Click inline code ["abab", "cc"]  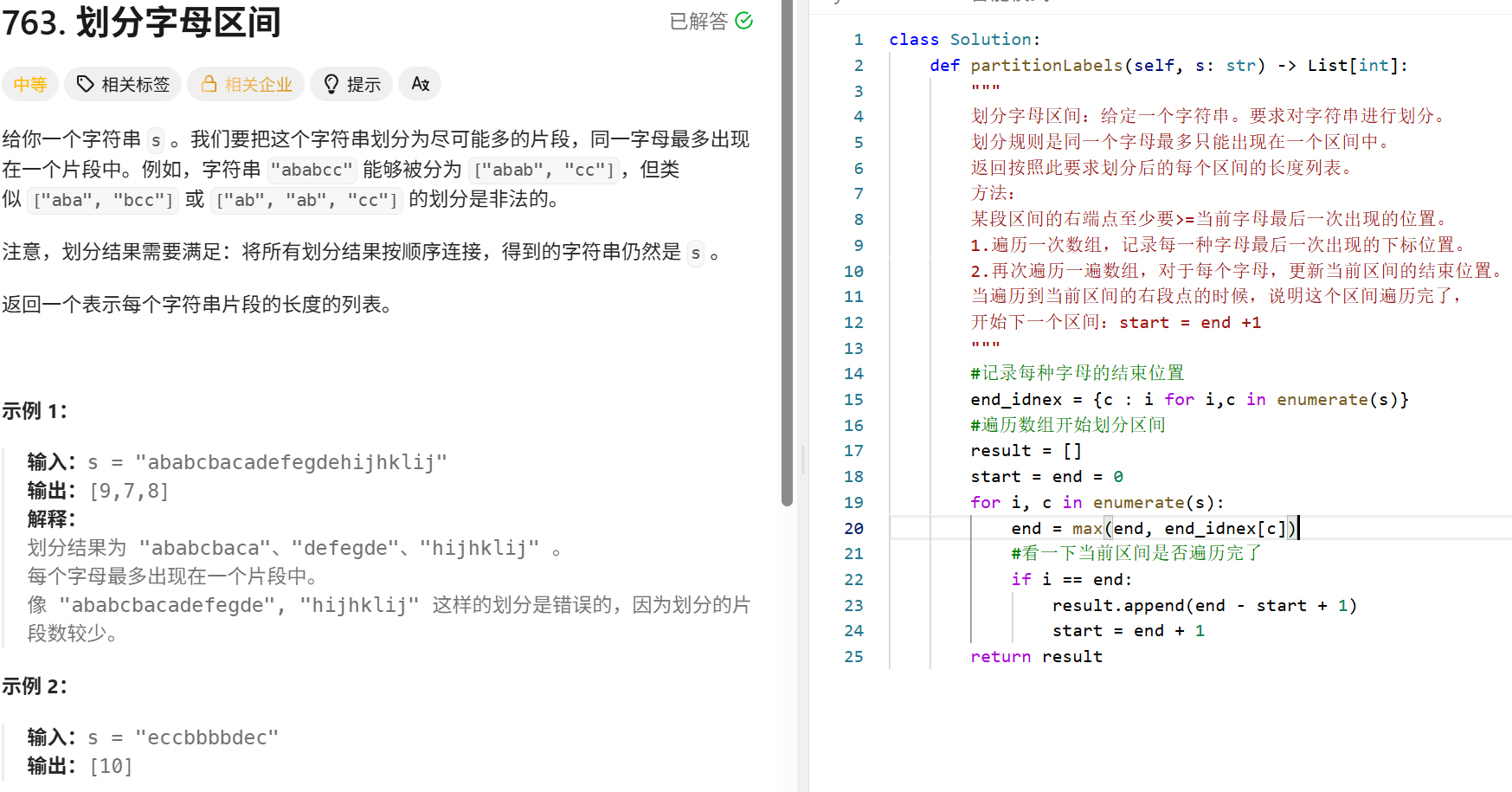pyautogui.click(x=544, y=170)
